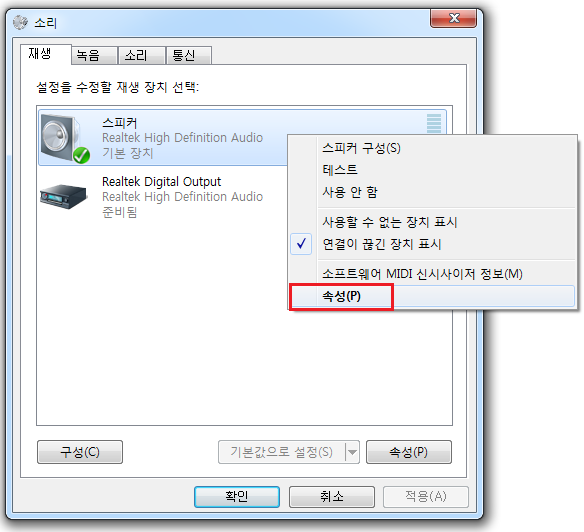The height and width of the screenshot is (532, 584).
Task: Expand the 기본값으로 설정(S) dropdown arrow
Action: pyautogui.click(x=352, y=452)
